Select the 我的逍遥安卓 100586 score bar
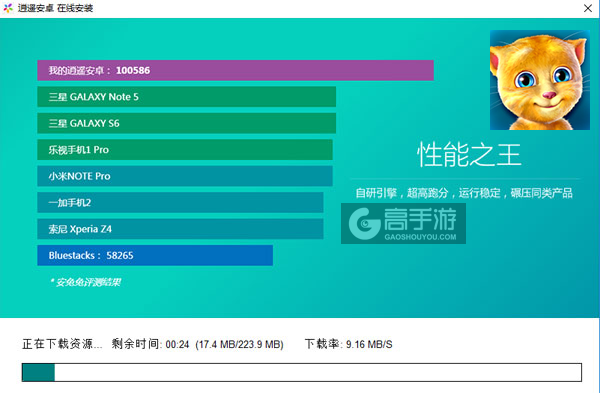 (x=235, y=70)
